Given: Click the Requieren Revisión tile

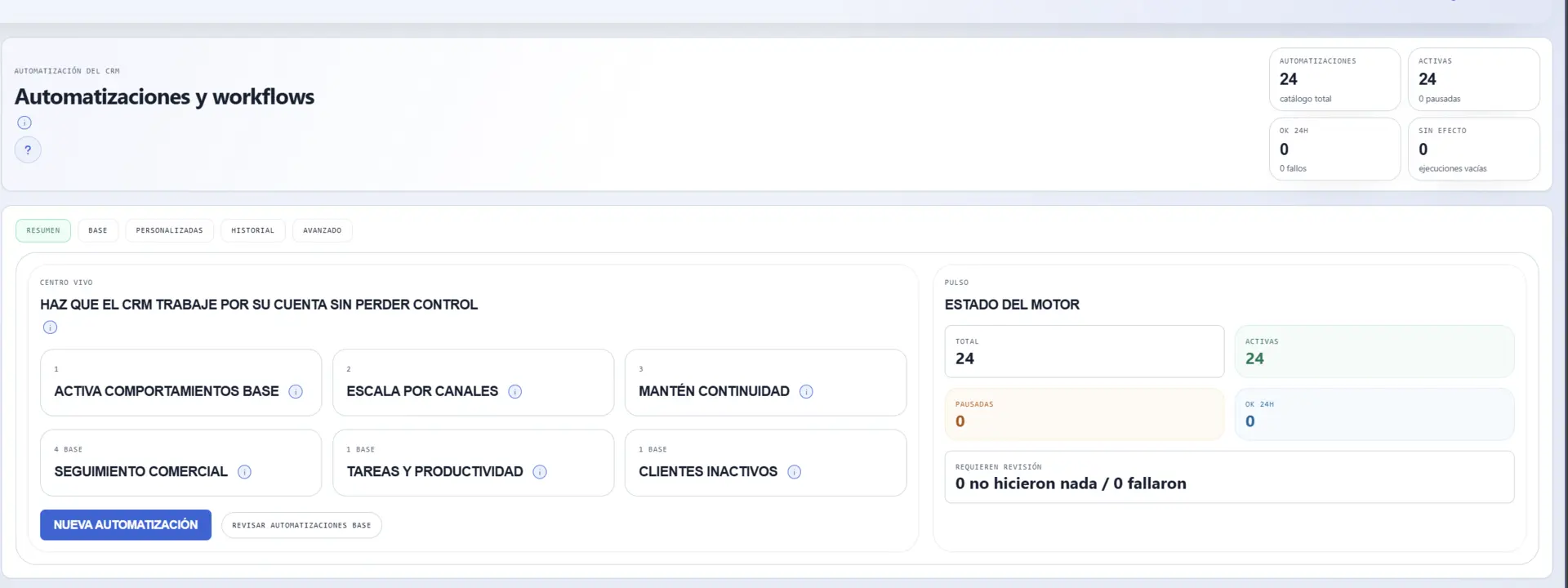Looking at the screenshot, I should coord(1229,477).
